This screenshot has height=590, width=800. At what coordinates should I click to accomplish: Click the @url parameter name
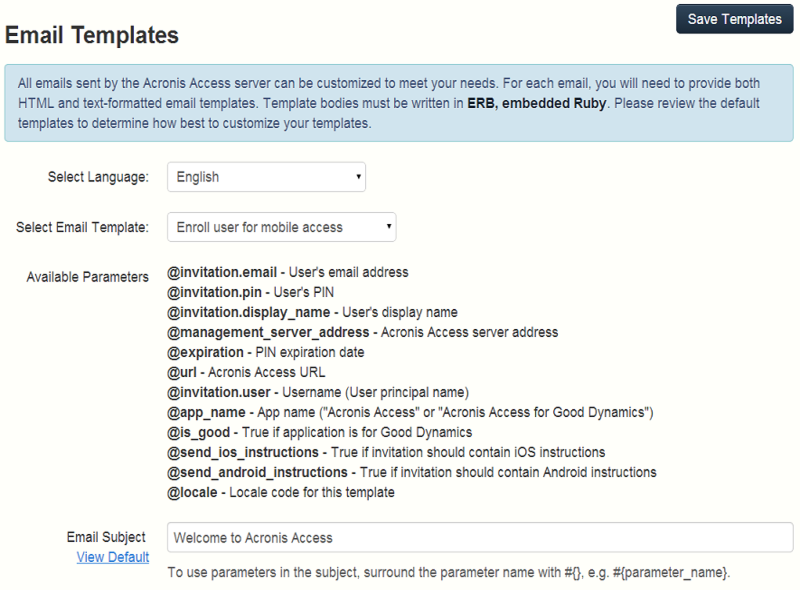tap(183, 372)
